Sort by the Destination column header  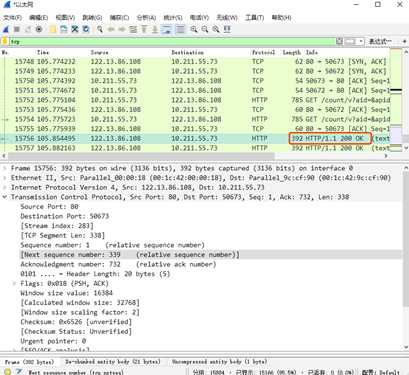[187, 52]
